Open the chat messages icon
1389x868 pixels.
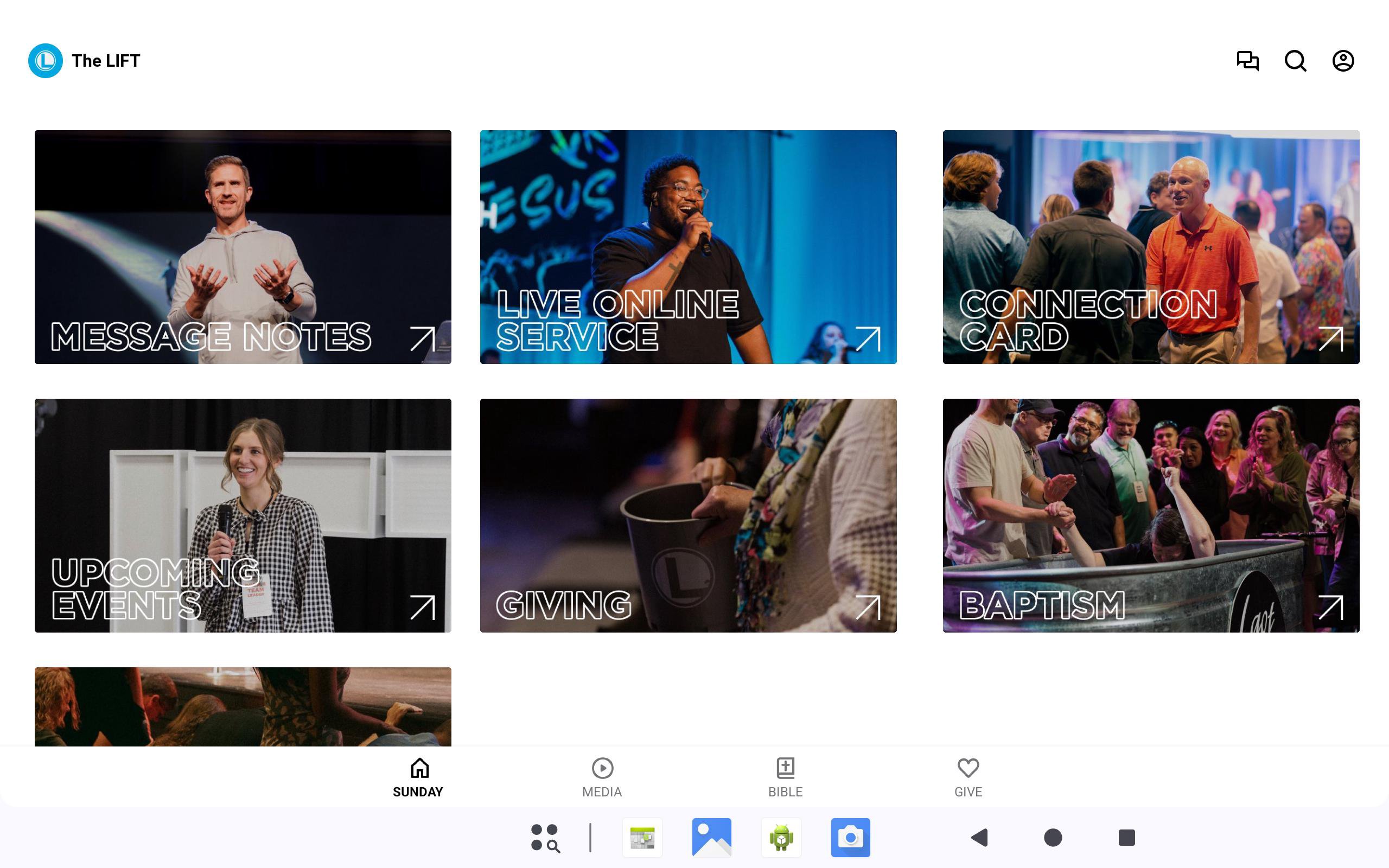coord(1247,60)
